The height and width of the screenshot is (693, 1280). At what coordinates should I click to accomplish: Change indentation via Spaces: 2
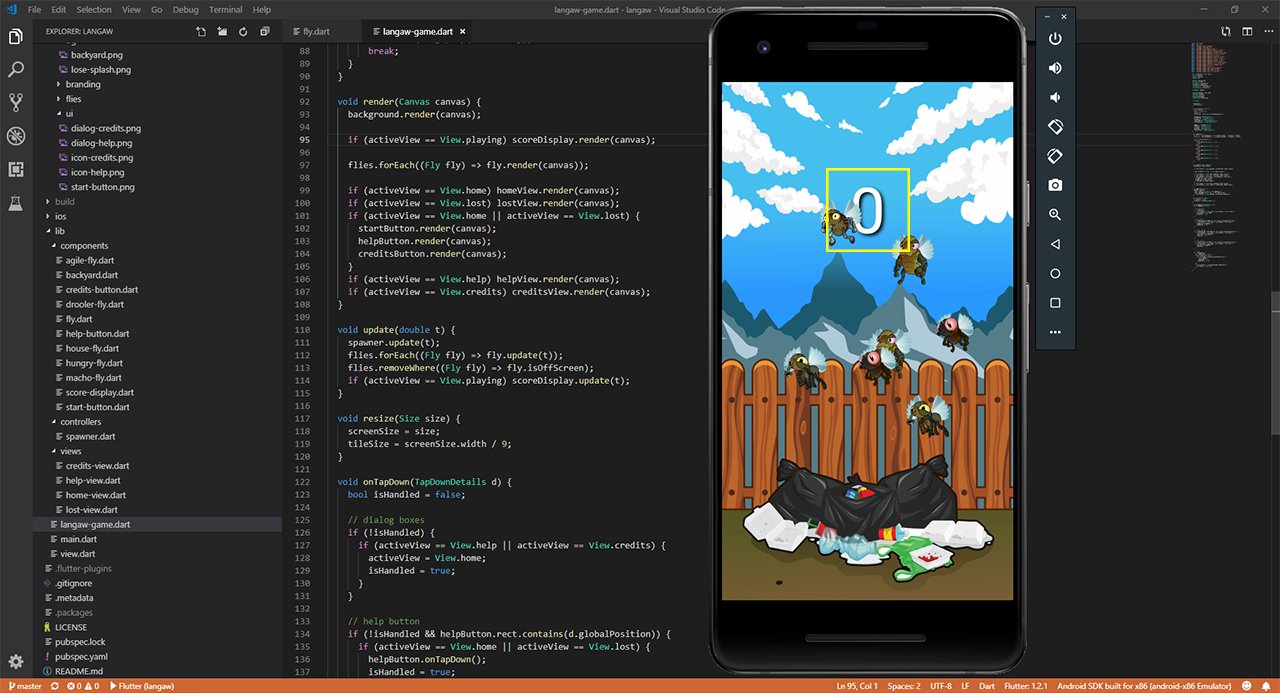pos(903,686)
